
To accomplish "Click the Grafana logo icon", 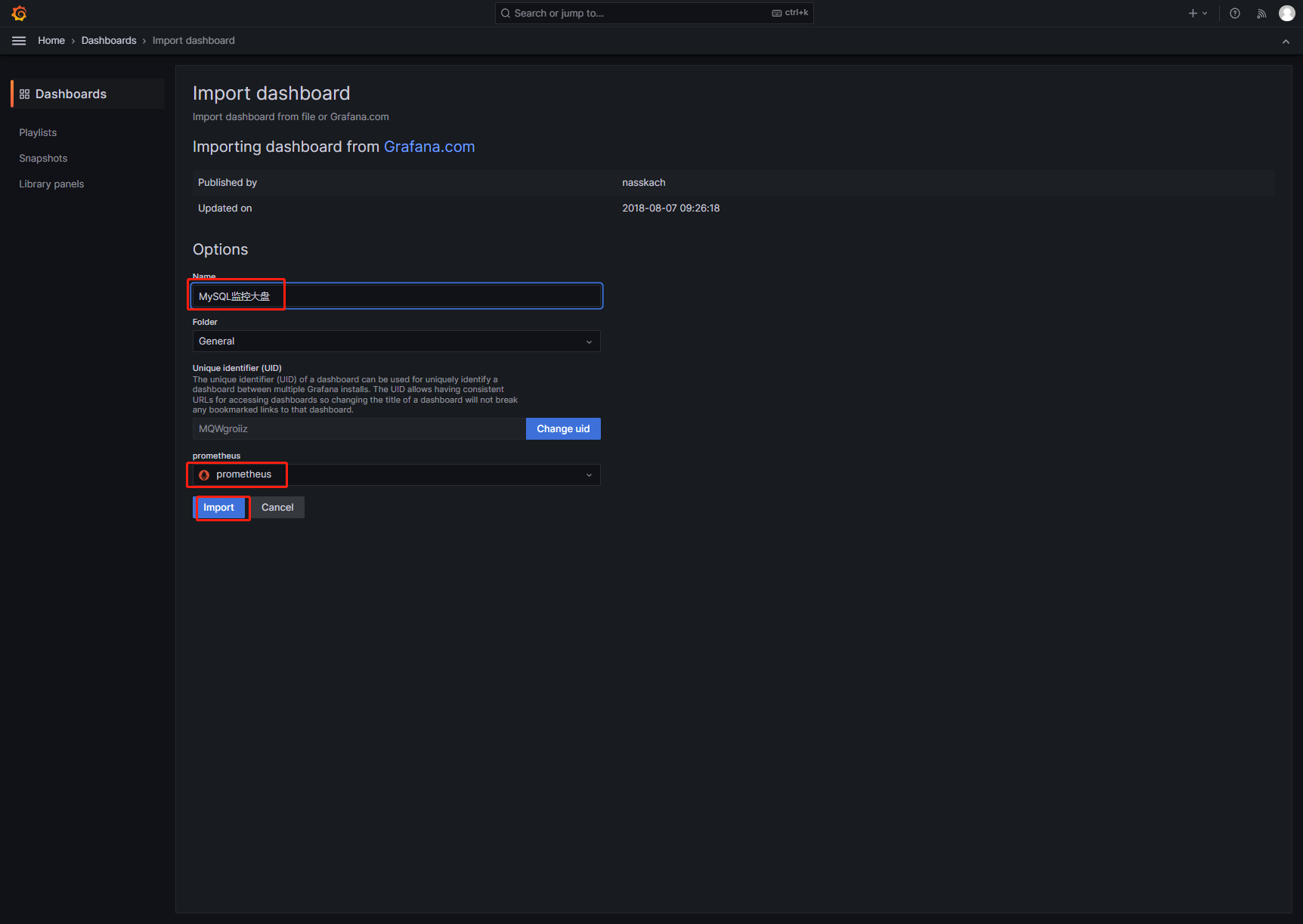I will pos(20,14).
